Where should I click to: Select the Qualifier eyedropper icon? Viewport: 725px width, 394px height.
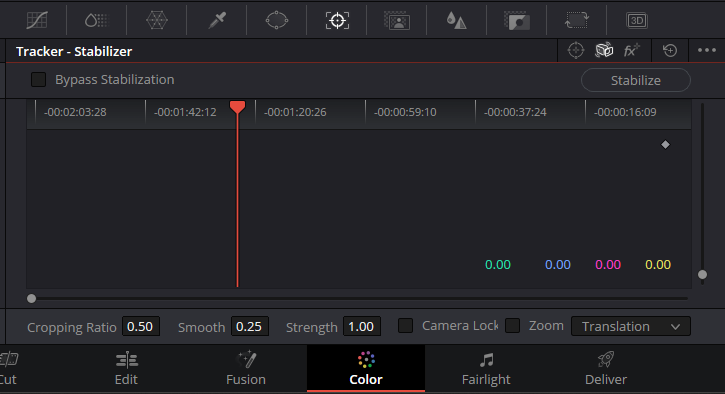[x=217, y=20]
